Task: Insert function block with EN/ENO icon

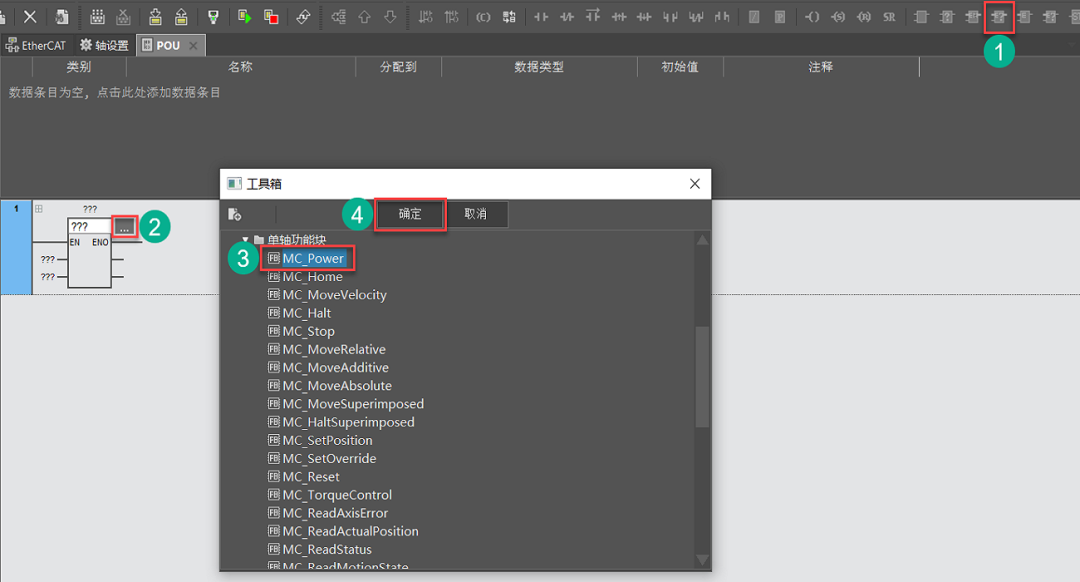Action: [999, 17]
